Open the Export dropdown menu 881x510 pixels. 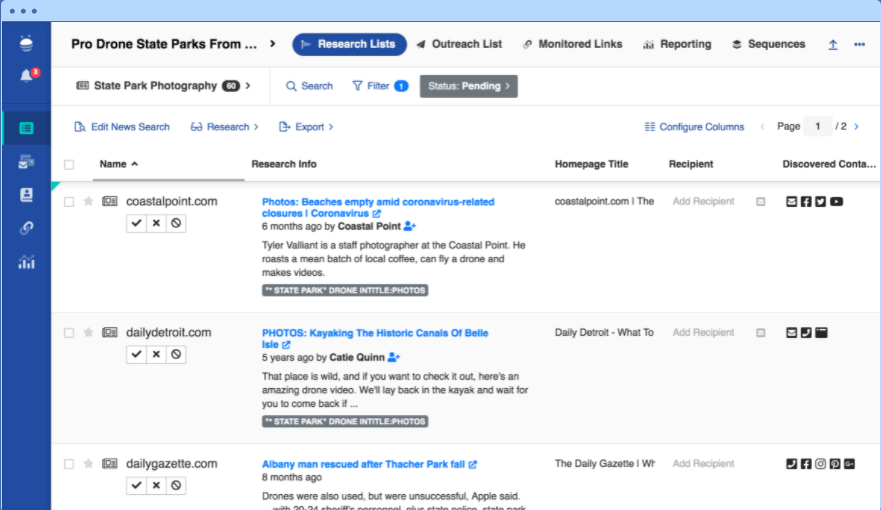click(306, 127)
